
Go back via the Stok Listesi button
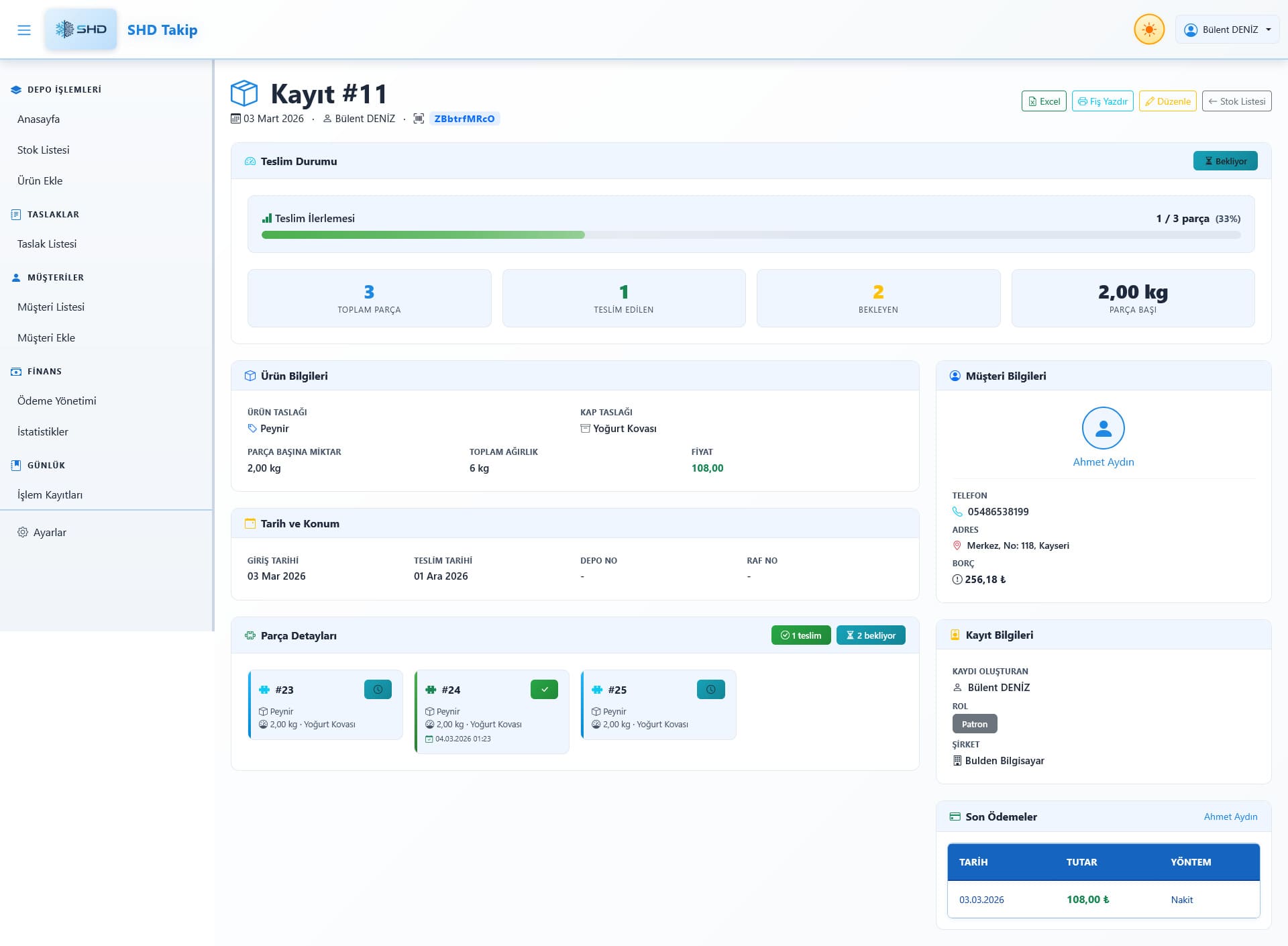coord(1236,101)
